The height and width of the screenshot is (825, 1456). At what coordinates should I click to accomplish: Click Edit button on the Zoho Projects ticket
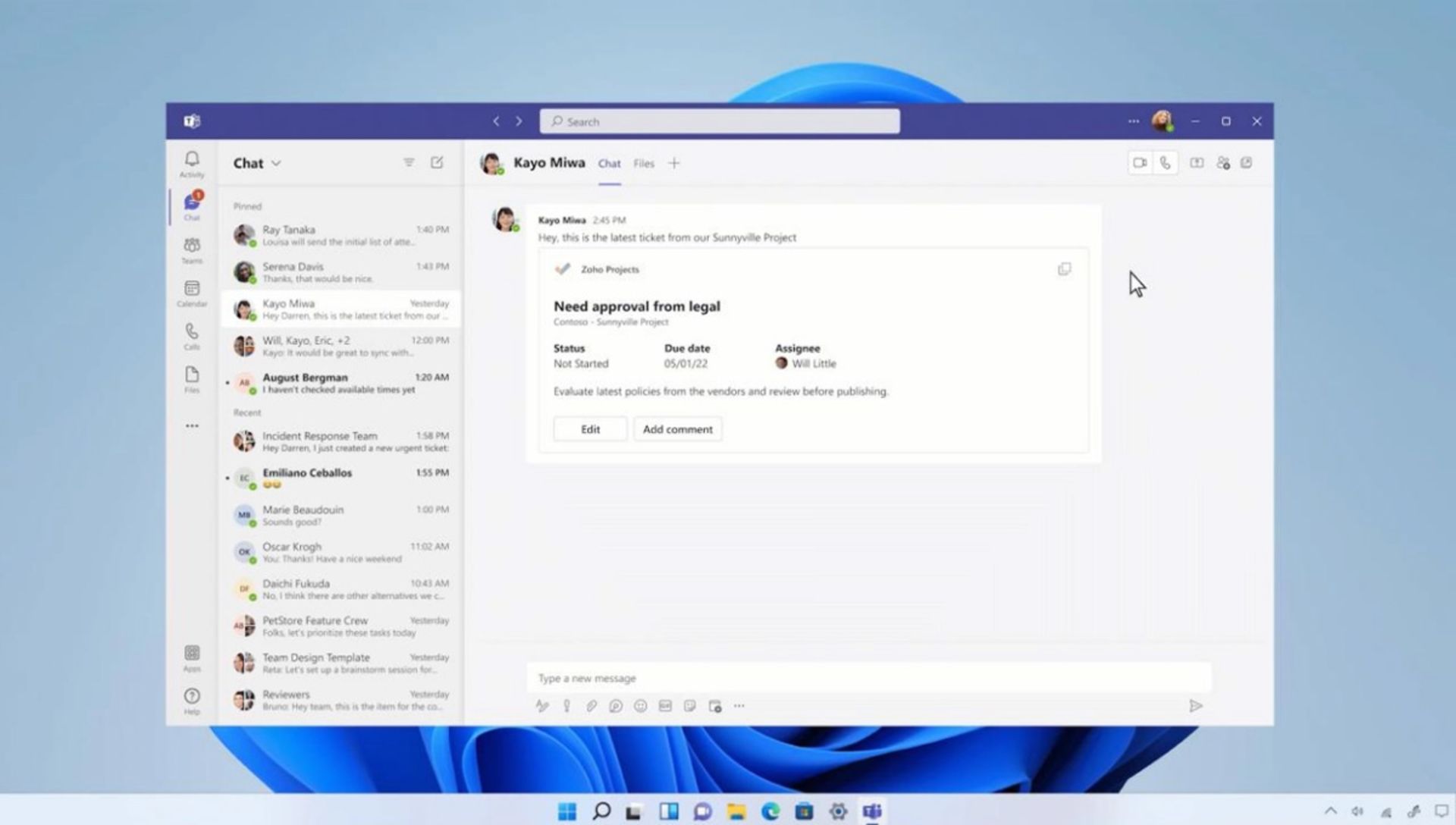pyautogui.click(x=590, y=428)
